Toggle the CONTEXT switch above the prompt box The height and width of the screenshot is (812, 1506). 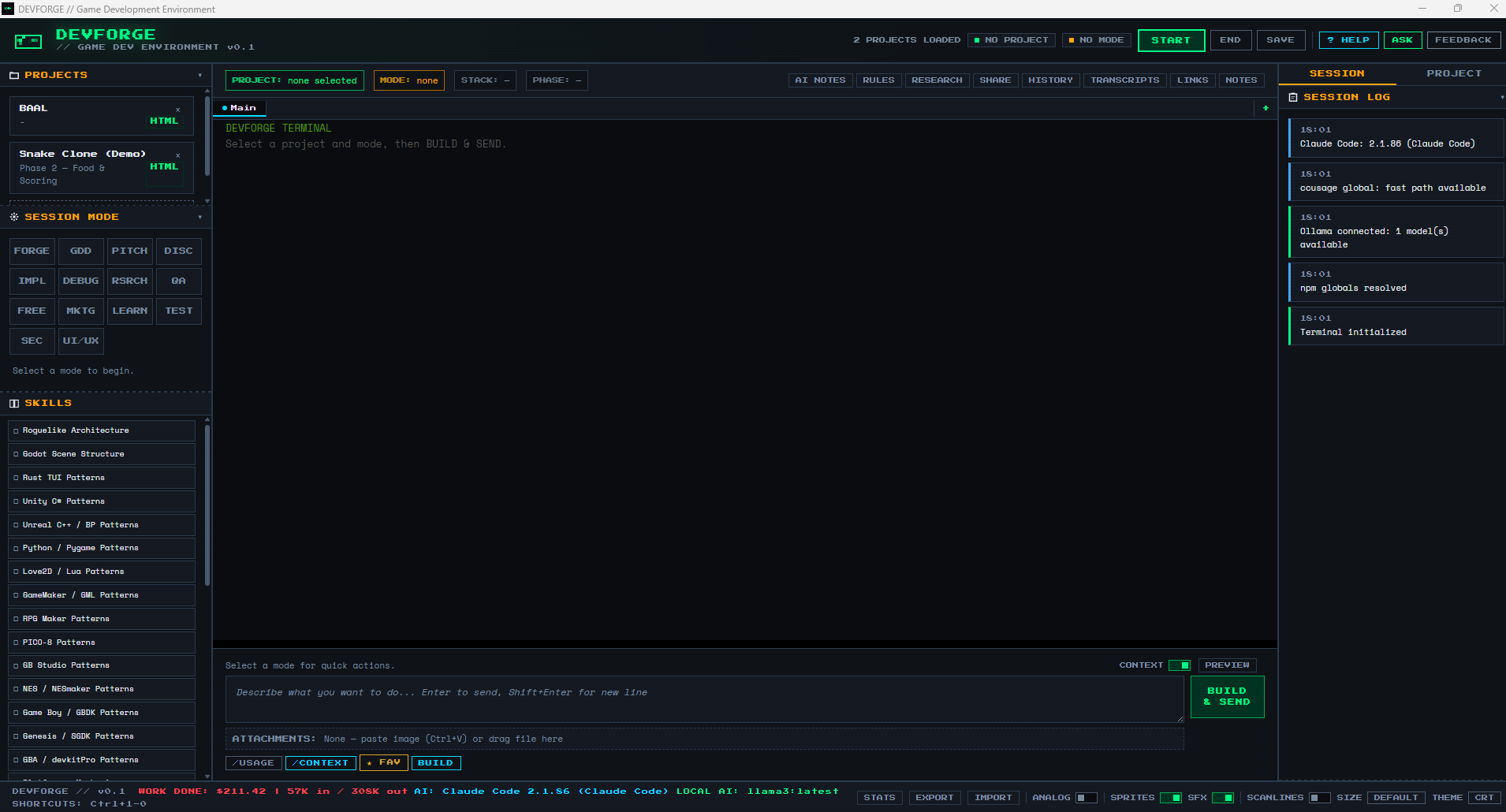[1180, 665]
